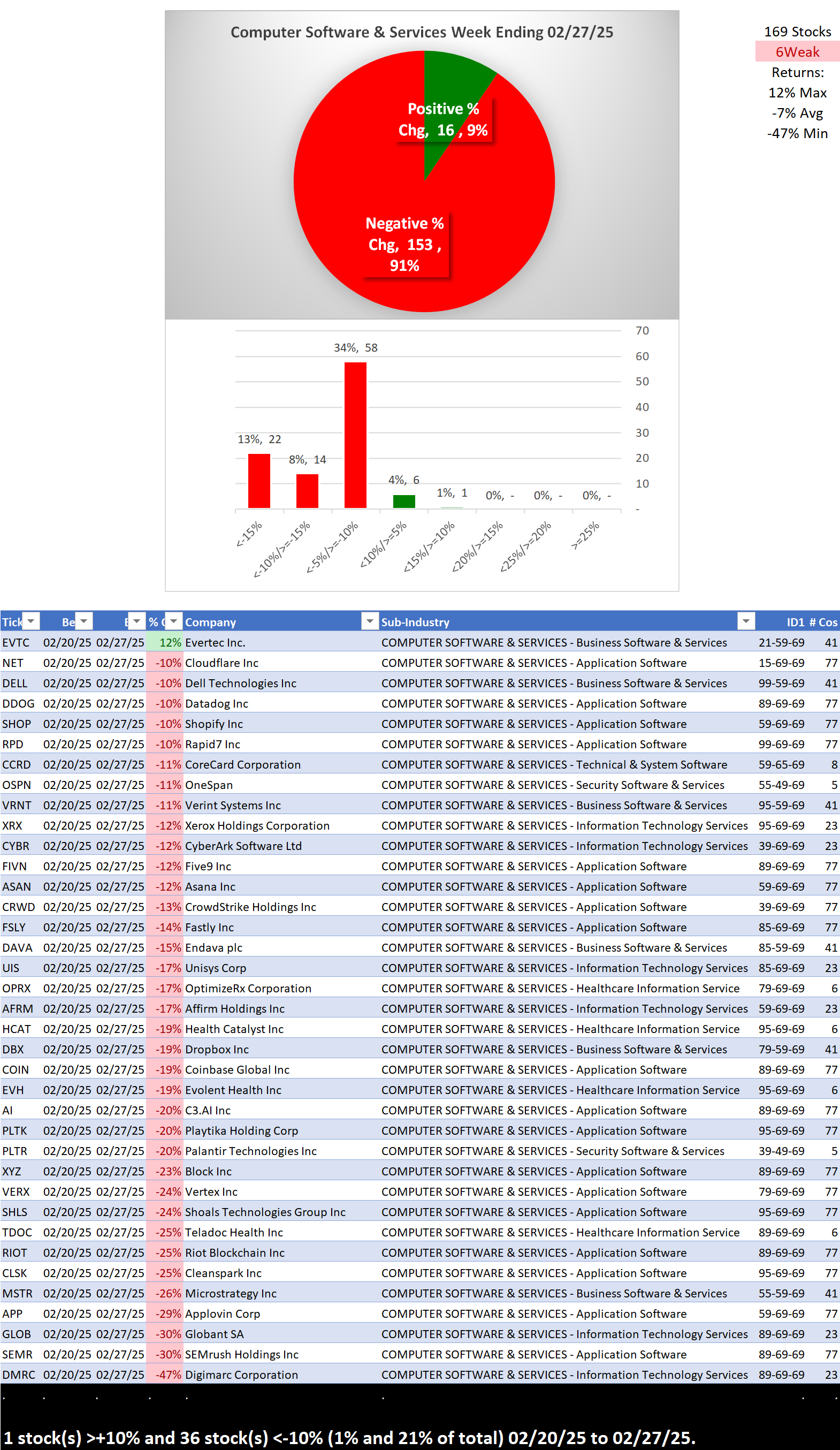Select the 'Cloudflare Inc' company cell
The height and width of the screenshot is (1450, 840).
[281, 663]
